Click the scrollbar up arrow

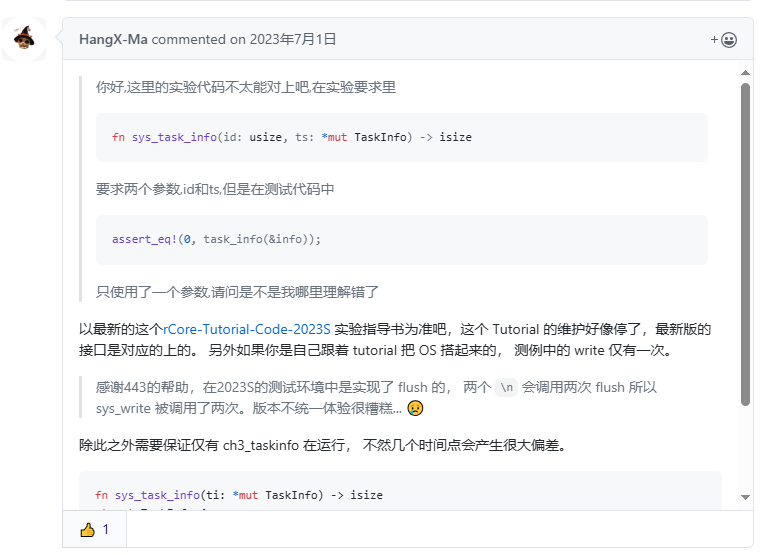(x=745, y=71)
